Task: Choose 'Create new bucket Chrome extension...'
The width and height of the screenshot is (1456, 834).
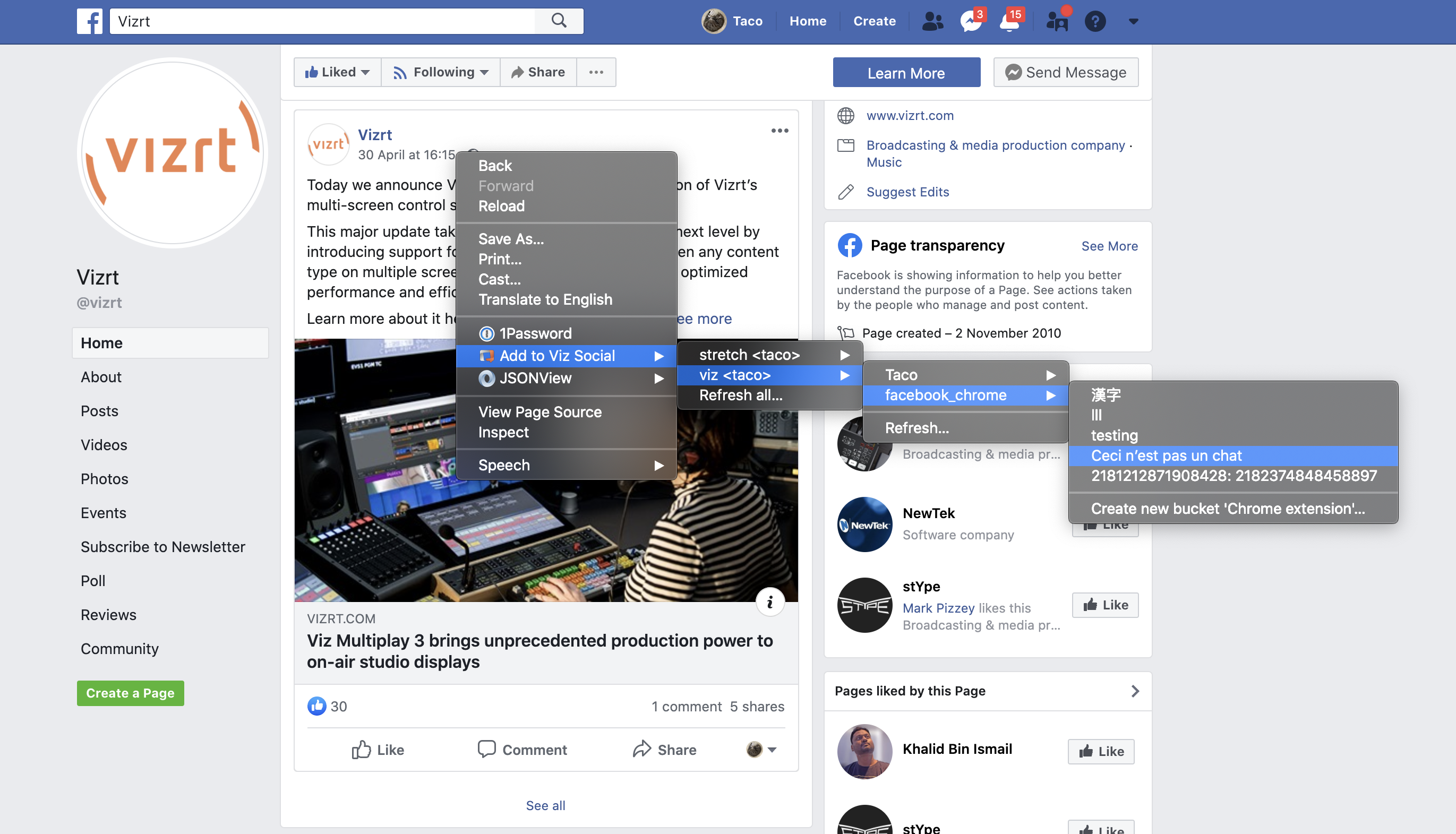Action: (x=1233, y=509)
